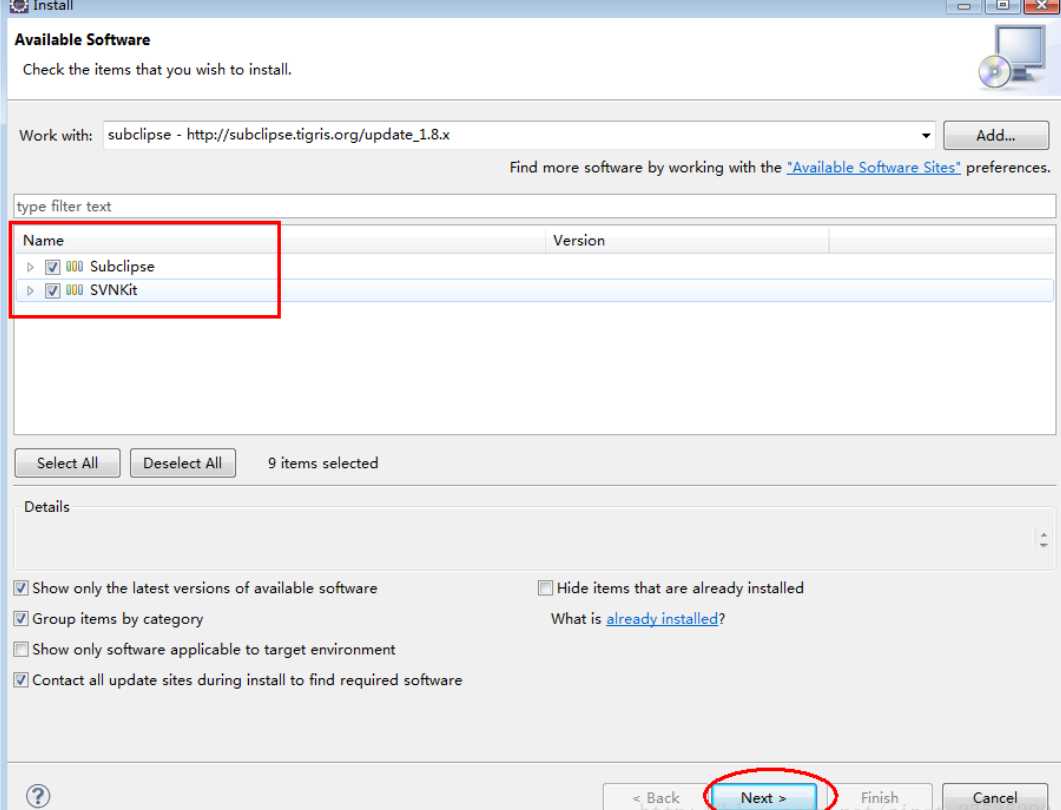This screenshot has width=1061, height=810.
Task: Click the type filter text field
Action: [535, 206]
